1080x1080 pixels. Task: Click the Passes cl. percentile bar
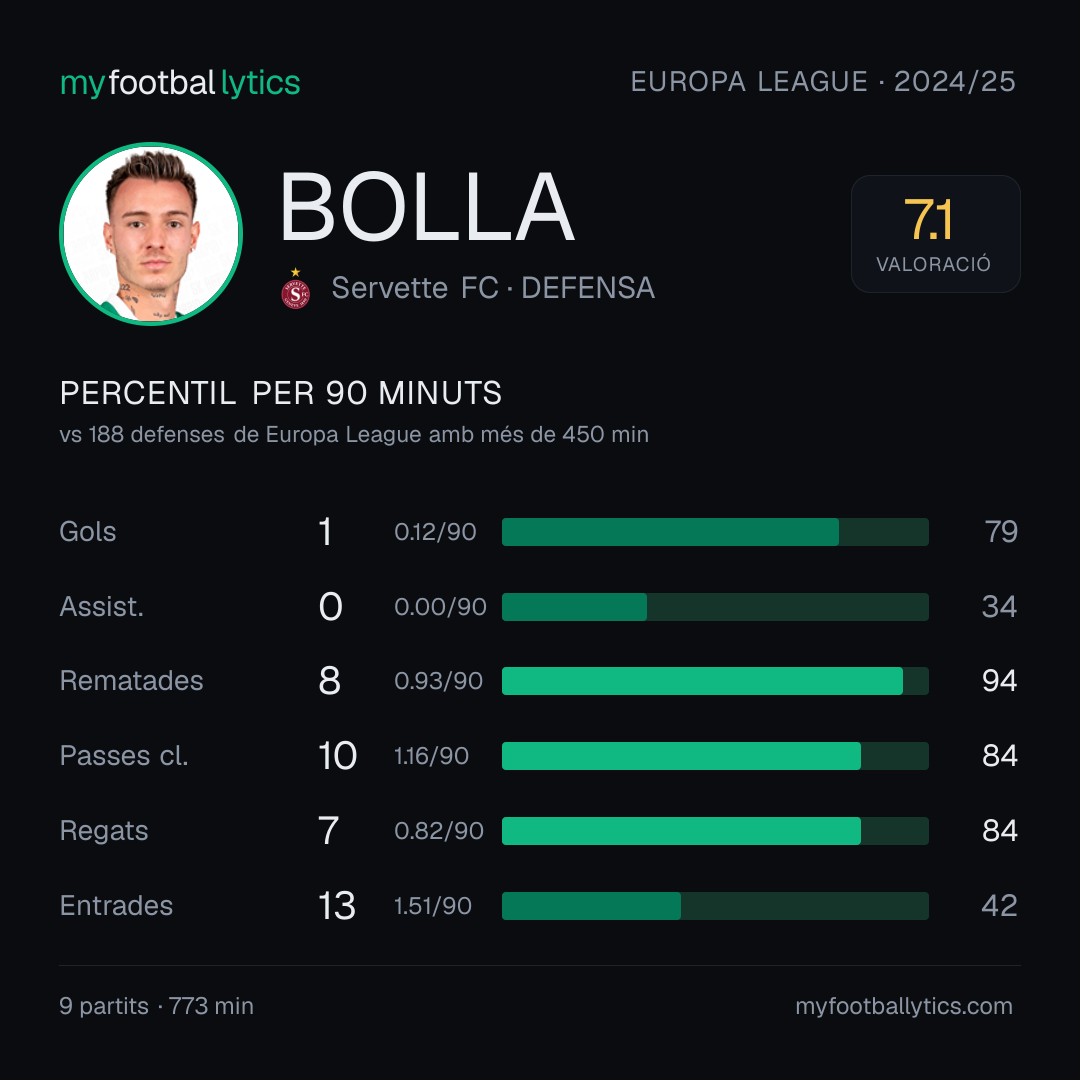(x=715, y=756)
